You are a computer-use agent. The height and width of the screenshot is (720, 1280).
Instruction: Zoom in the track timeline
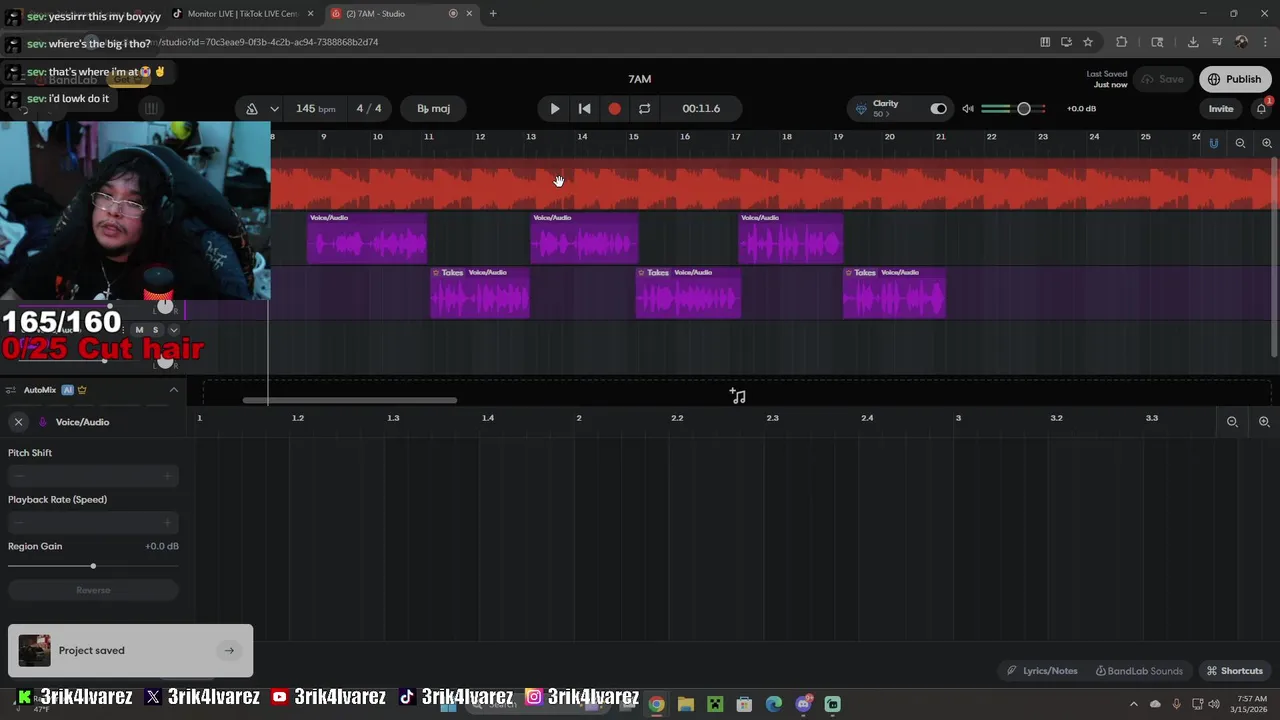[x=1267, y=143]
